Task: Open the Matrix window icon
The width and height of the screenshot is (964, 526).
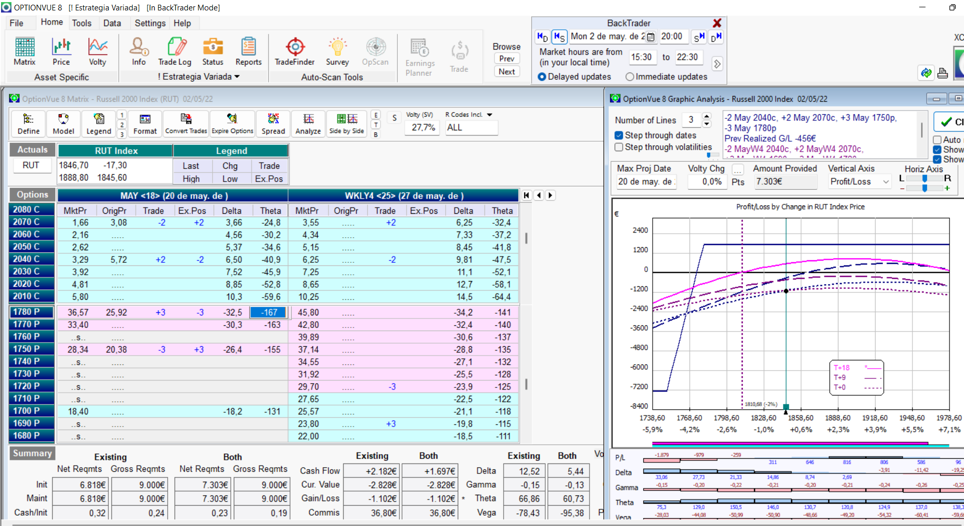Action: [25, 51]
